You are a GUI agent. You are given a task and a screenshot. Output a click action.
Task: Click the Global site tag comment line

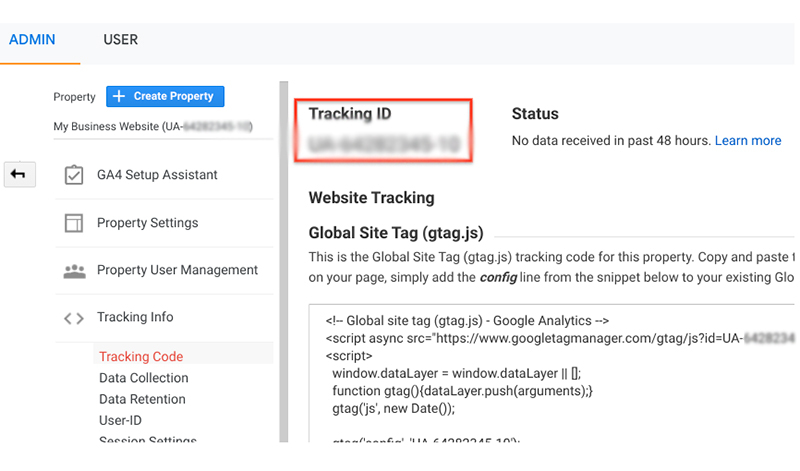click(467, 321)
